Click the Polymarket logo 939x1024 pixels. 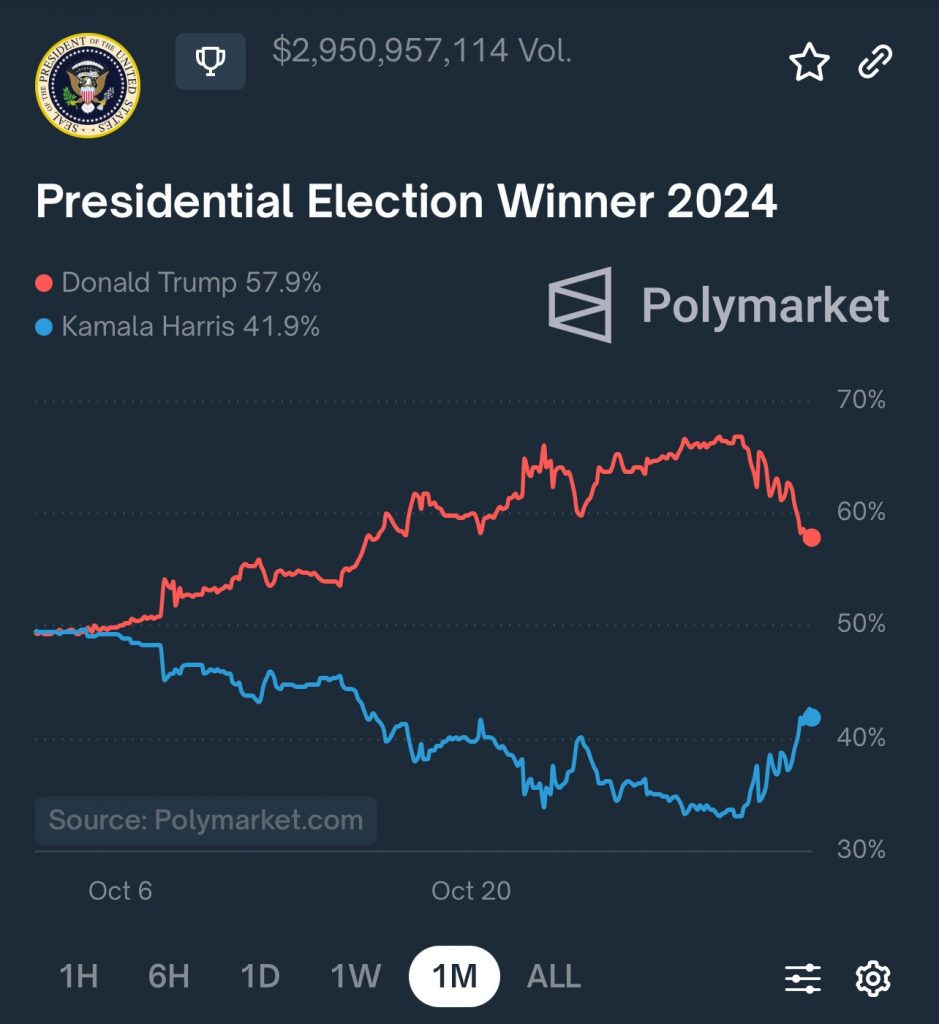coord(719,305)
